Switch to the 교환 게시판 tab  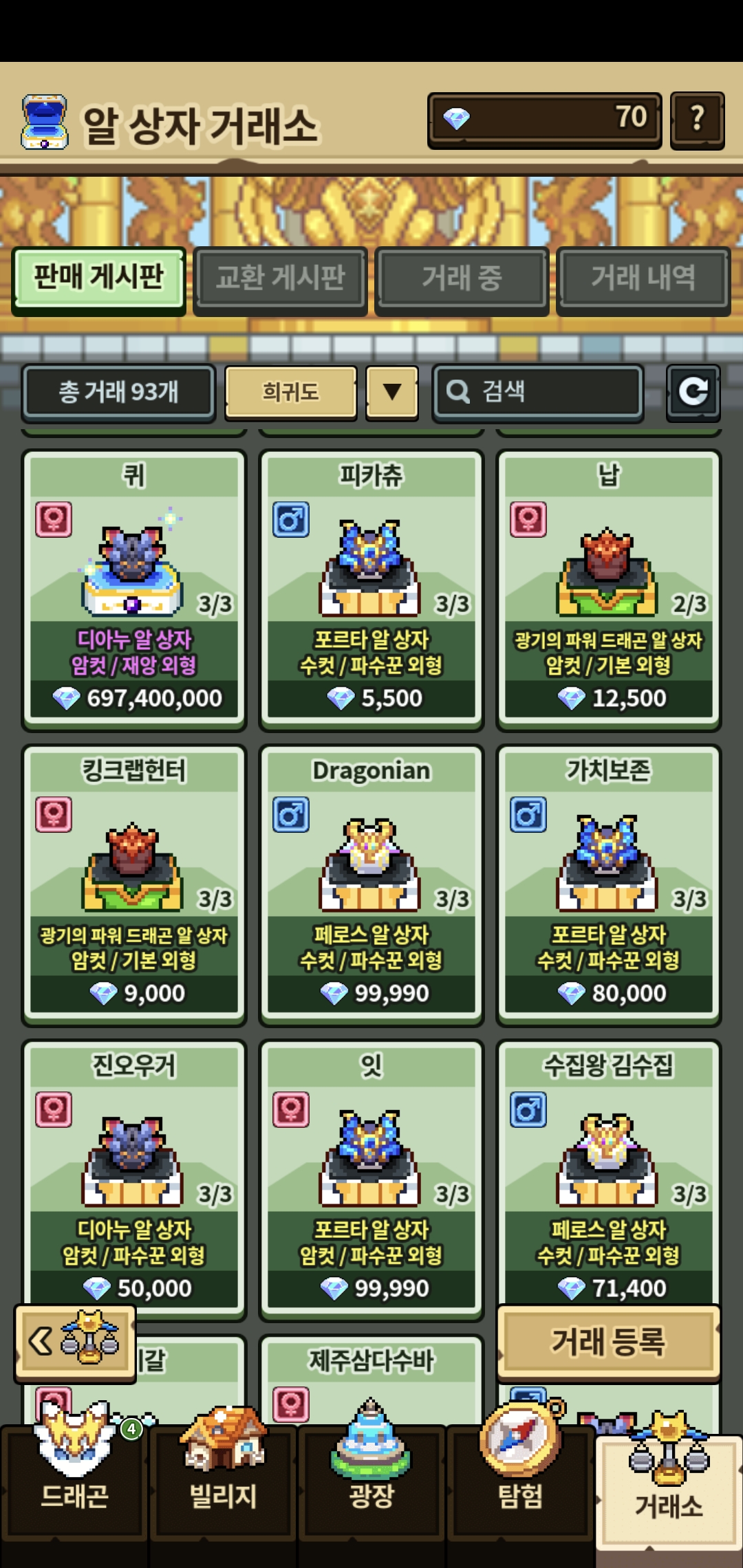280,279
